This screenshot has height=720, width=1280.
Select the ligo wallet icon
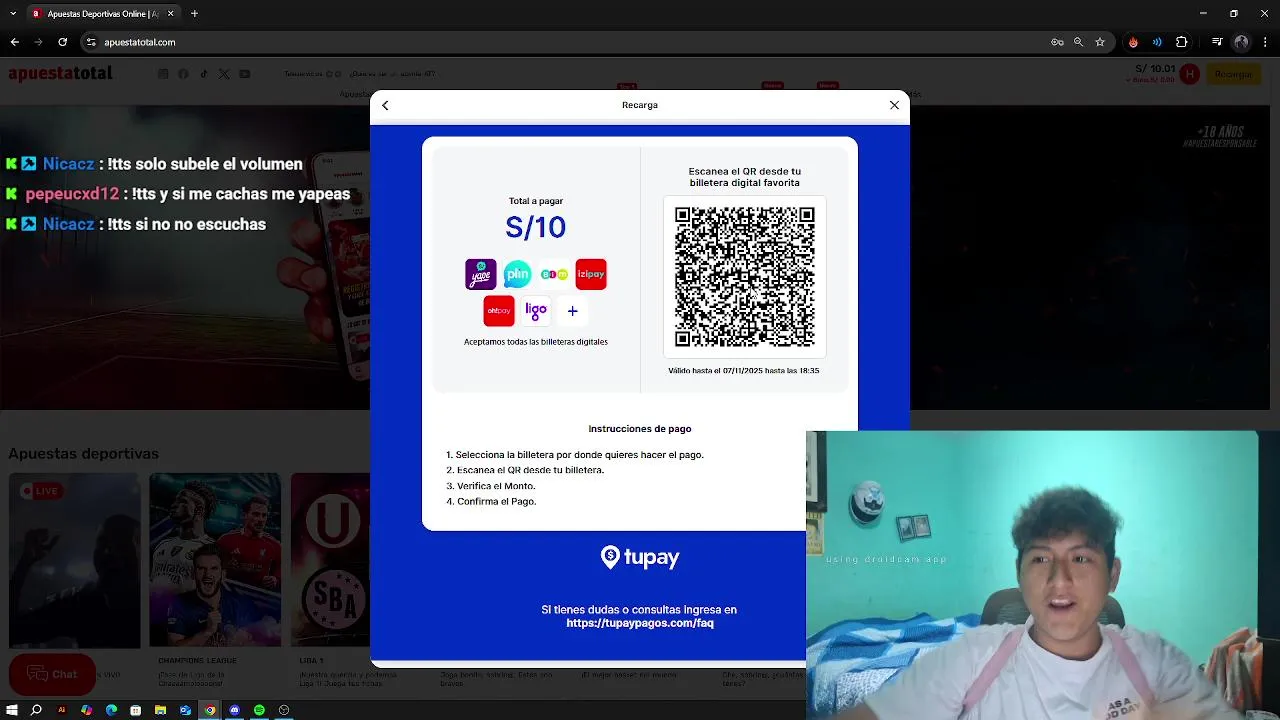(536, 311)
